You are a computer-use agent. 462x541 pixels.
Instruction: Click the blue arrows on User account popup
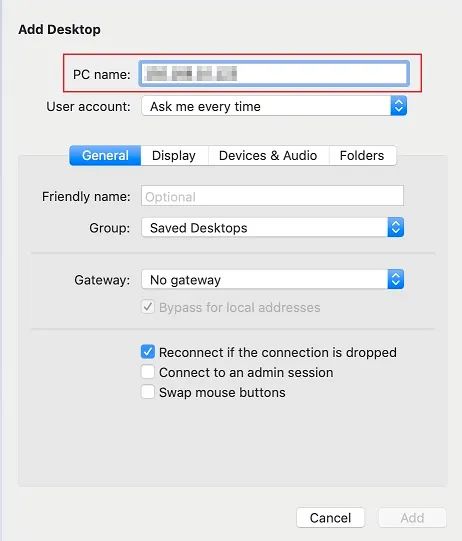[399, 106]
